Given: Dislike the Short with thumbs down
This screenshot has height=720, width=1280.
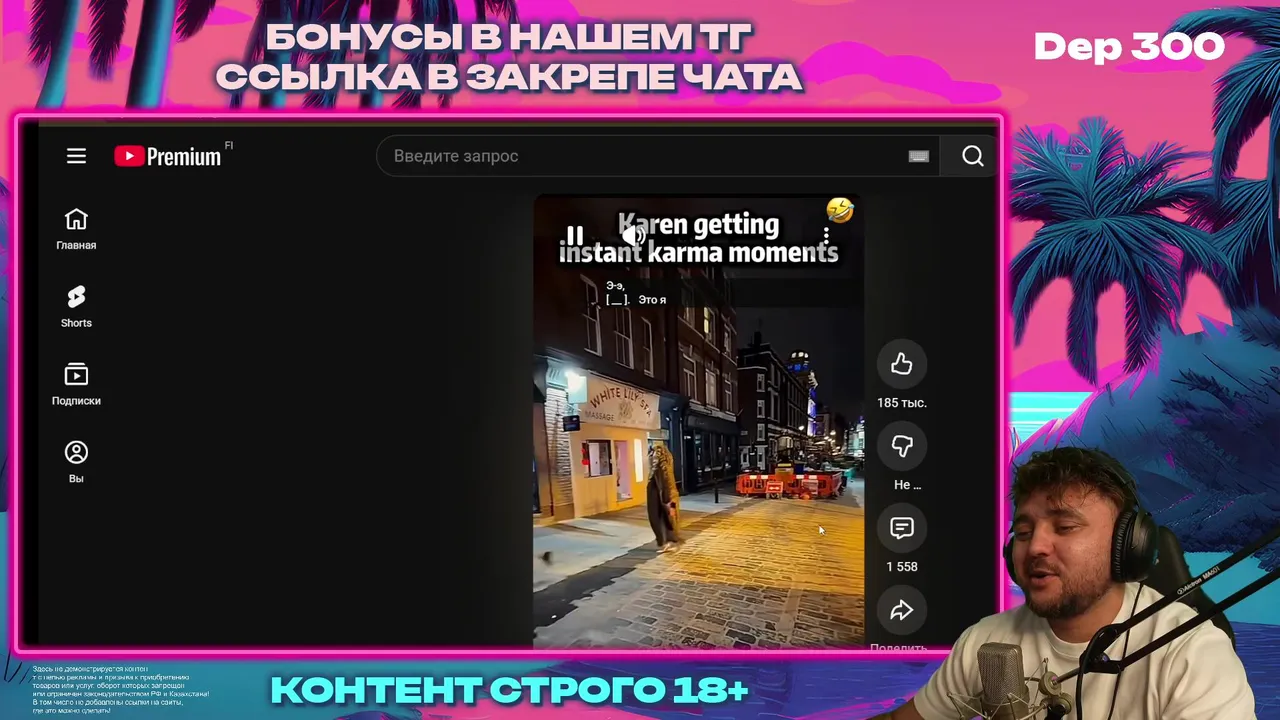Looking at the screenshot, I should [902, 446].
